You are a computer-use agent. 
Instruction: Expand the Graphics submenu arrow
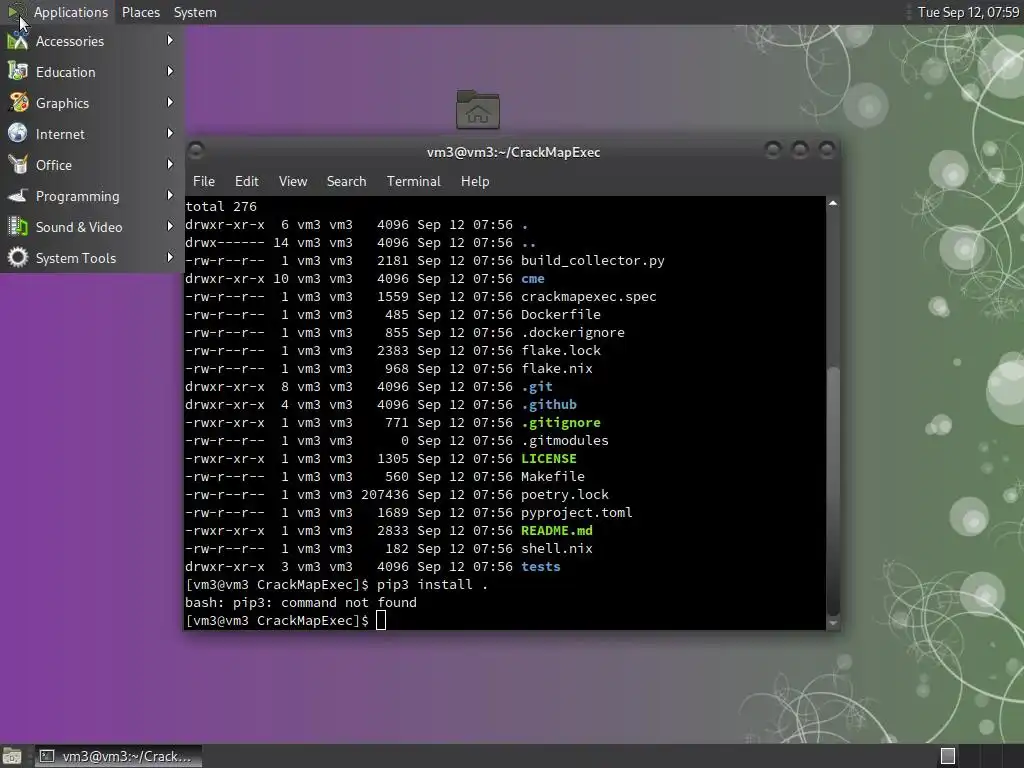[x=170, y=103]
